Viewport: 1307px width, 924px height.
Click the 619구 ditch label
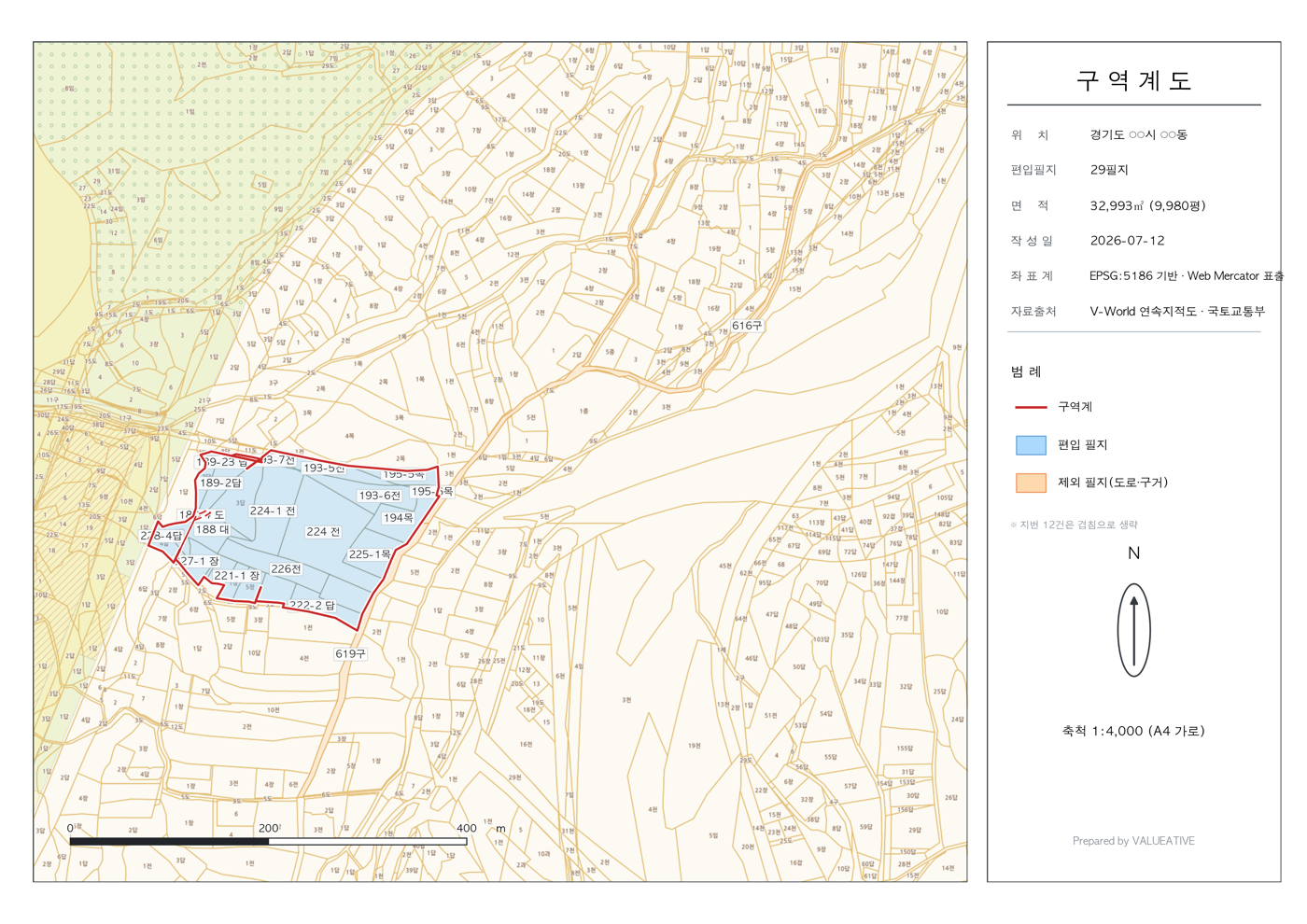[350, 654]
